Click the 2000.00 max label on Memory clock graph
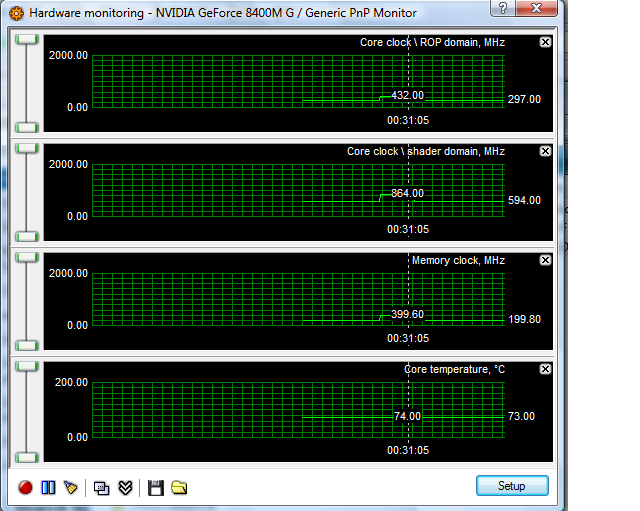The height and width of the screenshot is (511, 640). point(68,273)
